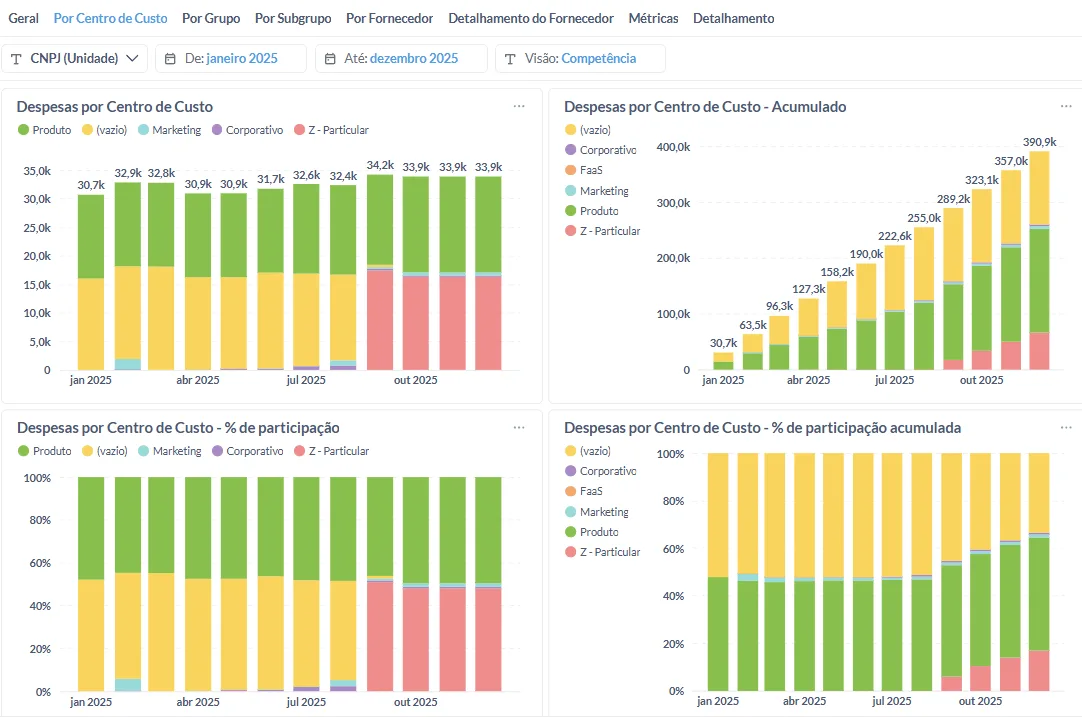
Task: Expand the CNPJ (Unidade) dropdown chevron
Action: [x=132, y=59]
